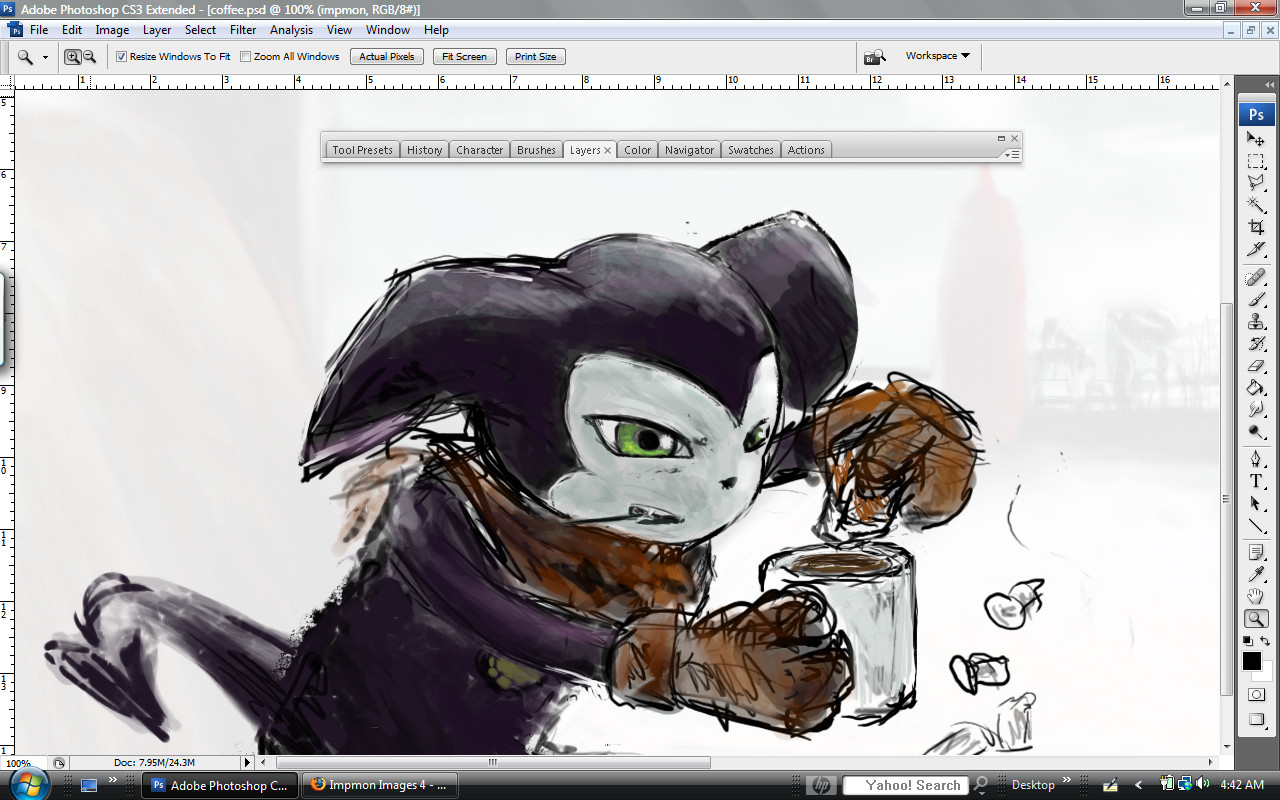Click the Adobe Photoshop taskbar button
The height and width of the screenshot is (800, 1280).
tap(220, 785)
